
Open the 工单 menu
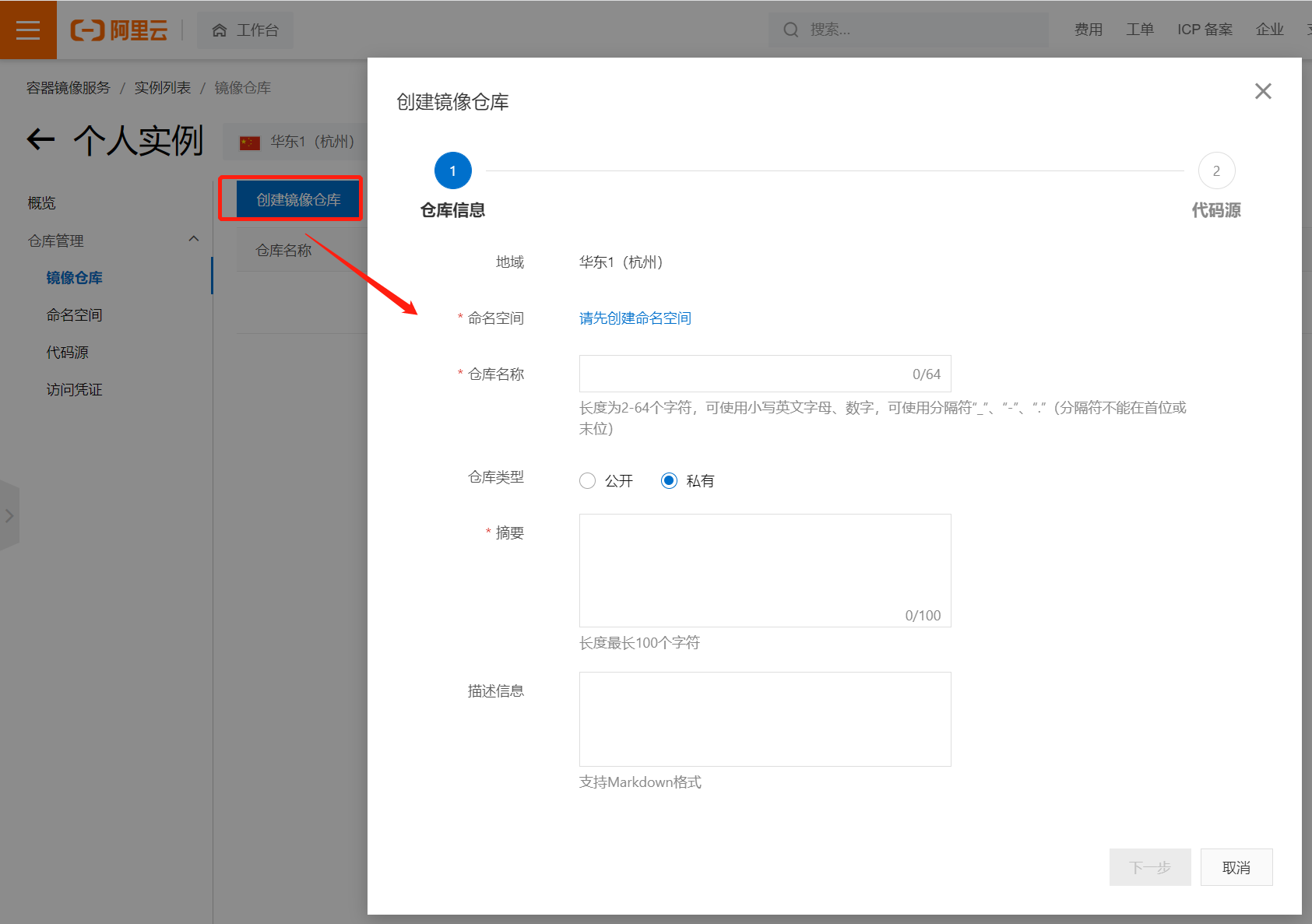tap(1140, 30)
